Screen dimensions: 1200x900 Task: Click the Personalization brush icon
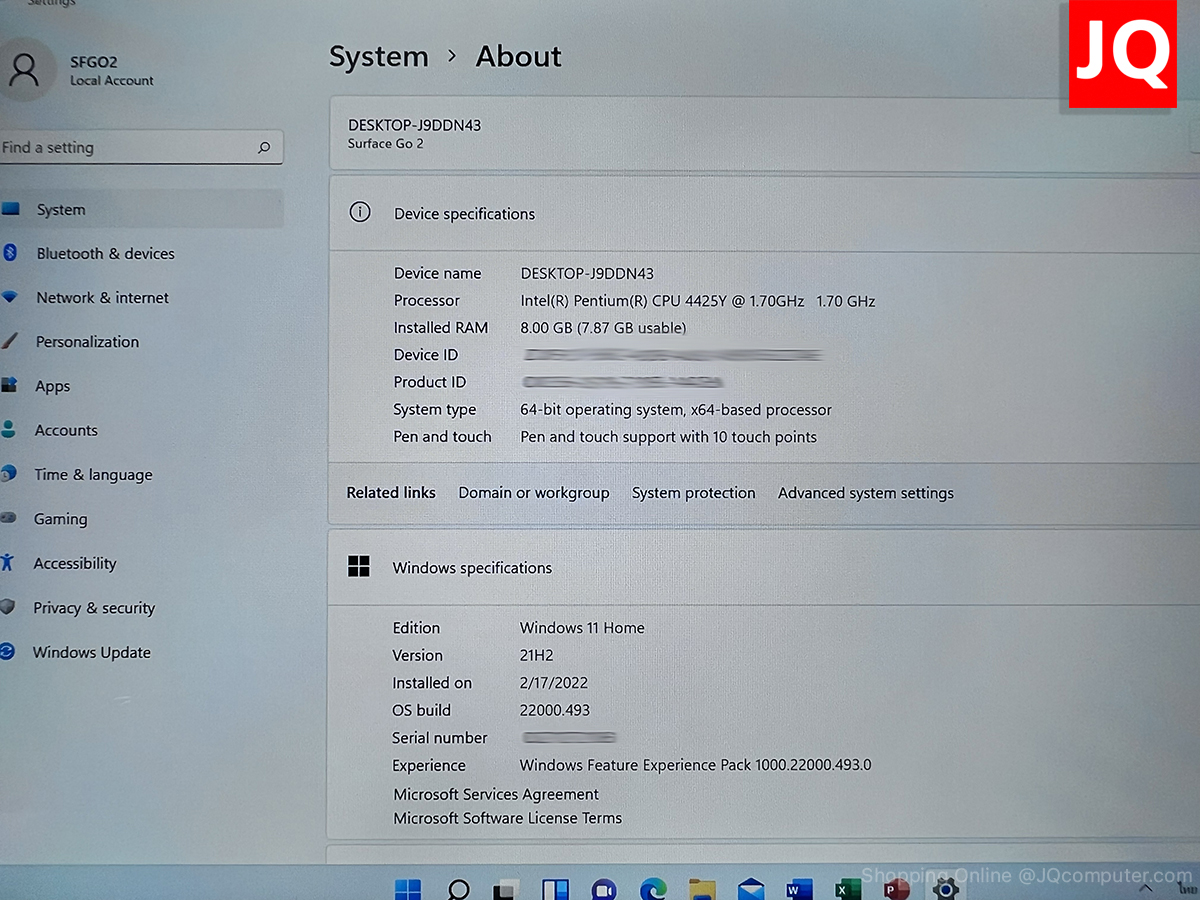[10, 341]
